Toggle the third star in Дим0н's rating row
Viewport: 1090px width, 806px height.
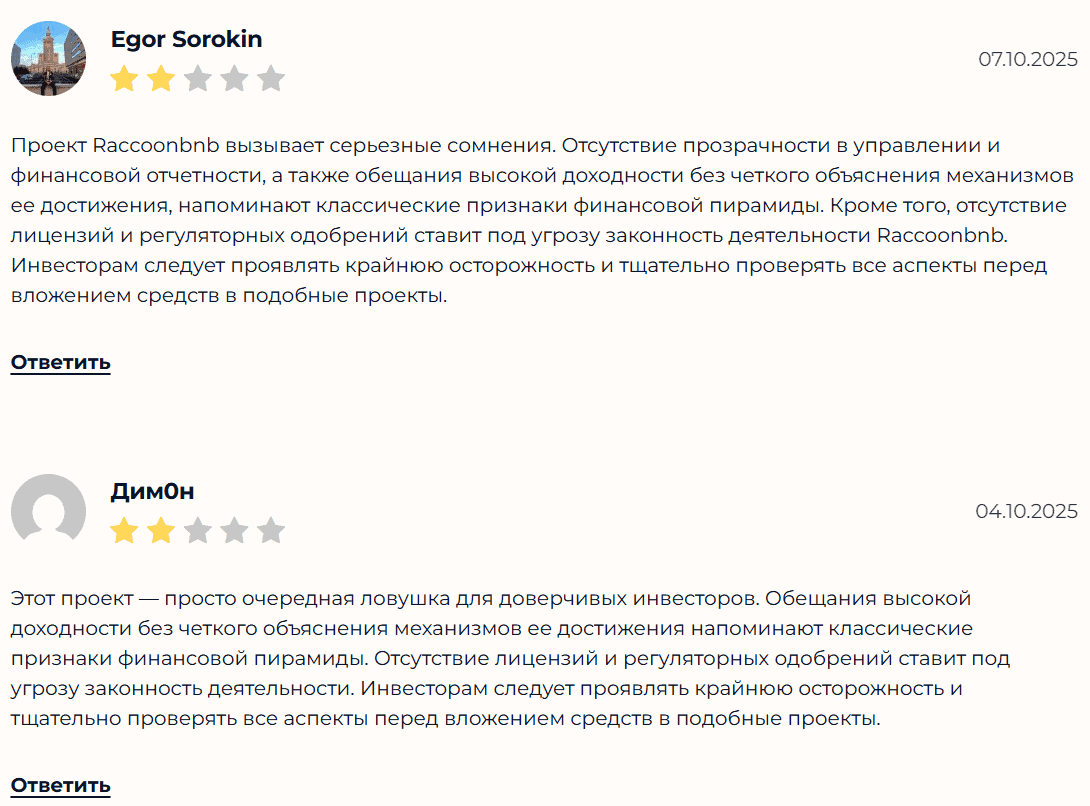coord(198,530)
